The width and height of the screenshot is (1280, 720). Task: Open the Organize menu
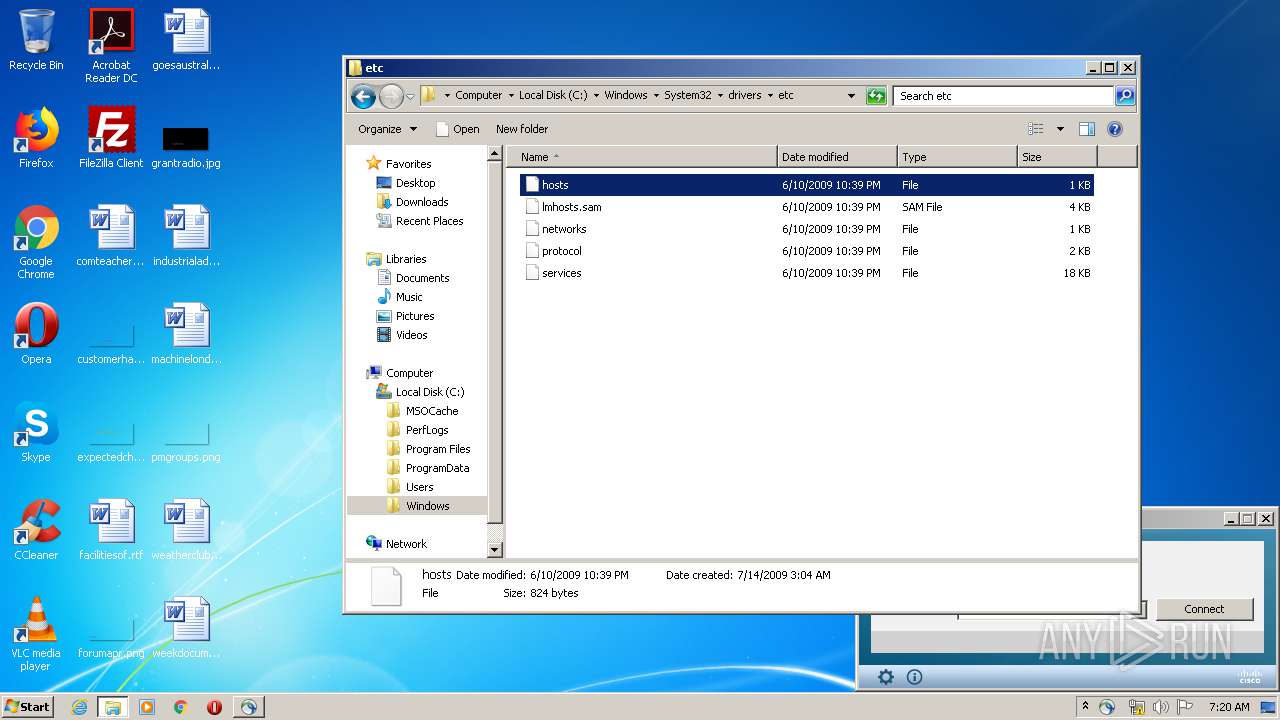click(x=388, y=129)
